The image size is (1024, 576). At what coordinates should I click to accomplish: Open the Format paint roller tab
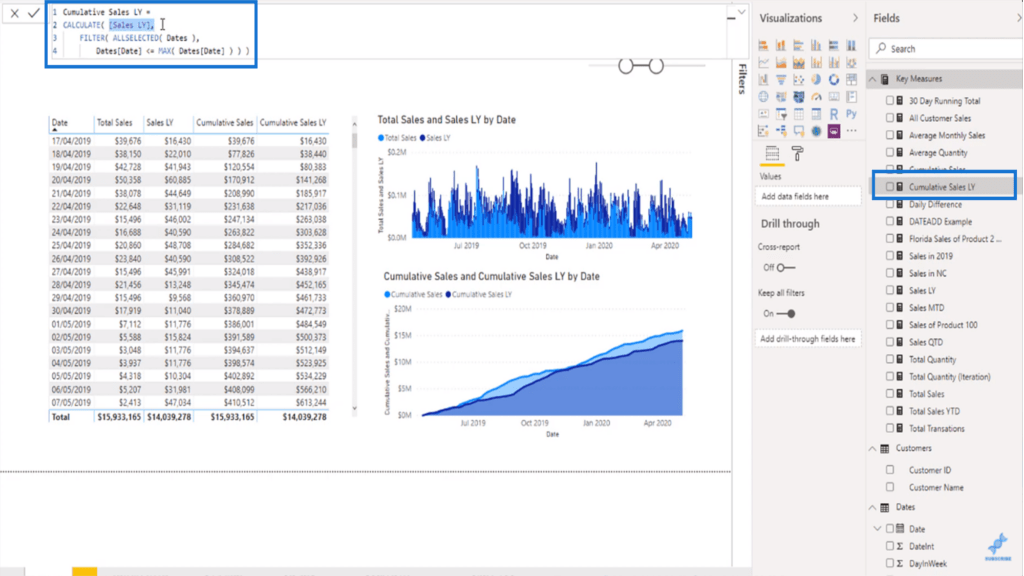[797, 153]
